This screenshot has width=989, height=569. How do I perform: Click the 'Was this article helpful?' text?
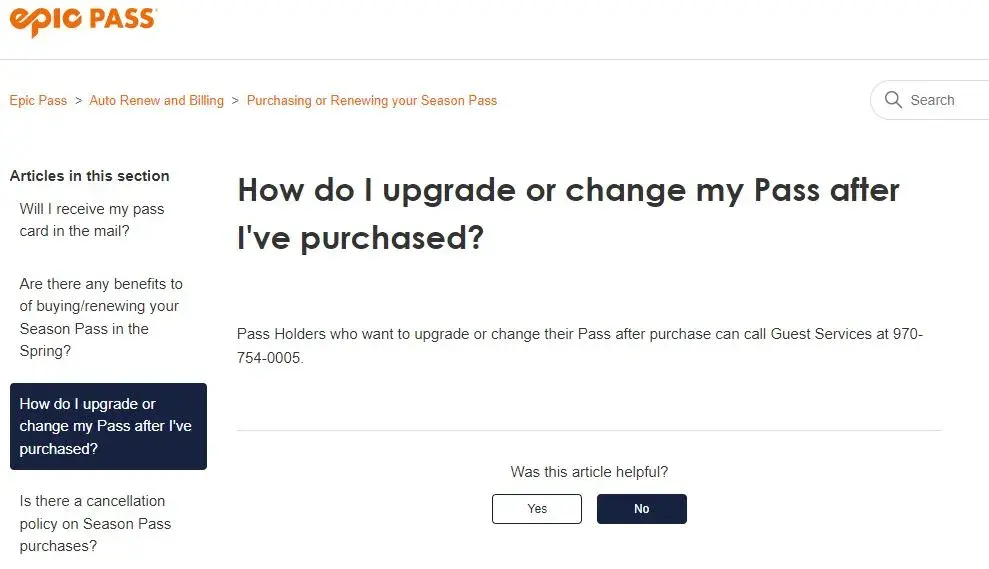tap(589, 472)
